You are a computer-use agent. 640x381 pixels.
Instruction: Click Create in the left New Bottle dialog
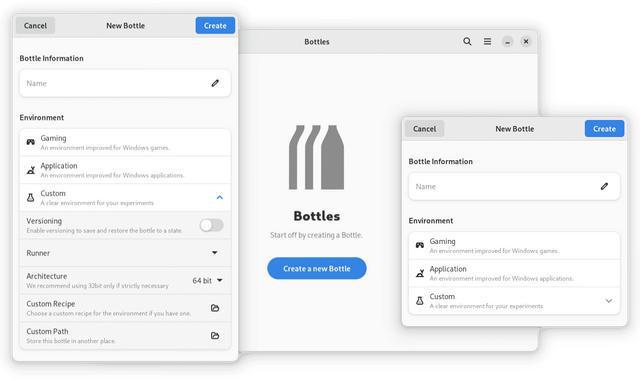coord(215,25)
